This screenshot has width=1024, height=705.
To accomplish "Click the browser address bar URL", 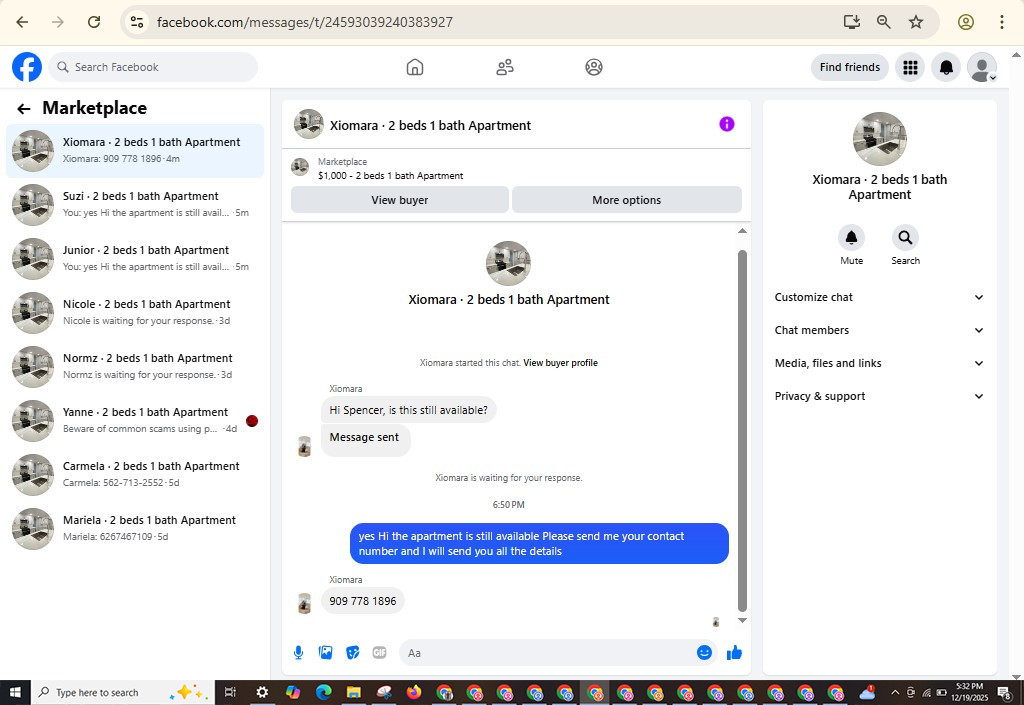I will pos(305,22).
